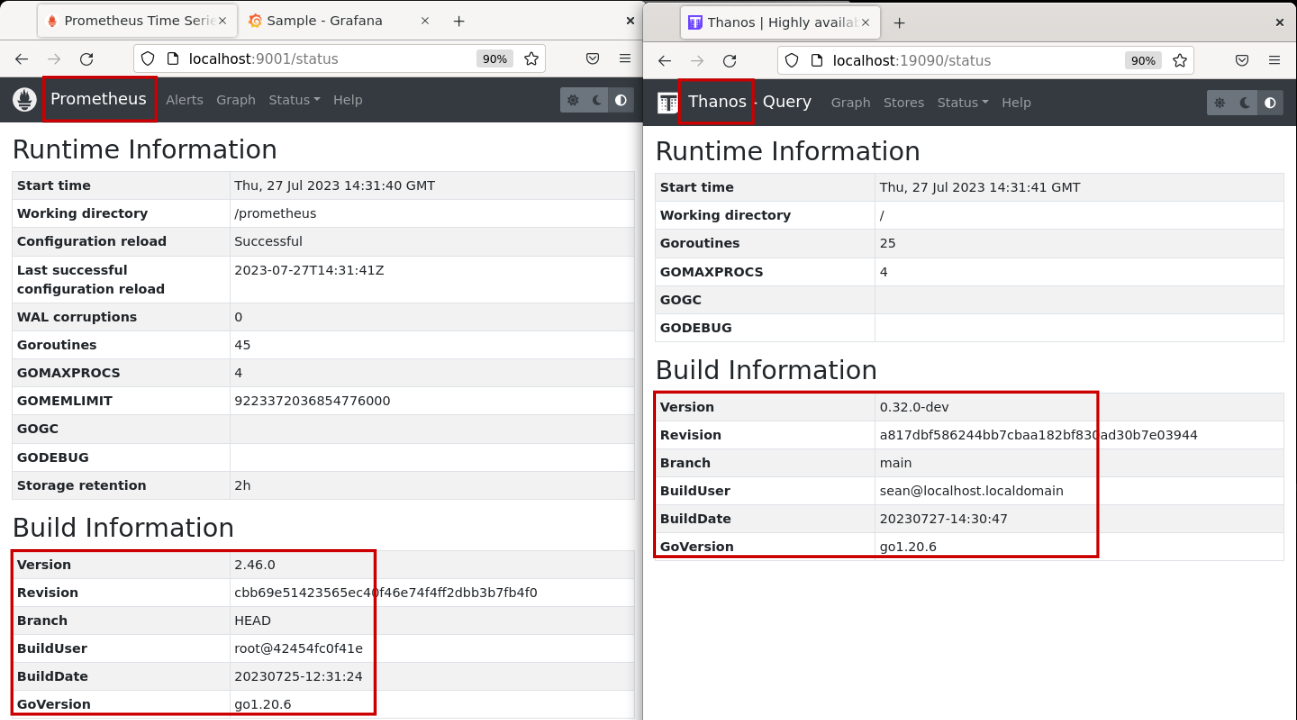Click the Prometheus Goroutines value 45
This screenshot has height=720, width=1297.
(x=242, y=345)
